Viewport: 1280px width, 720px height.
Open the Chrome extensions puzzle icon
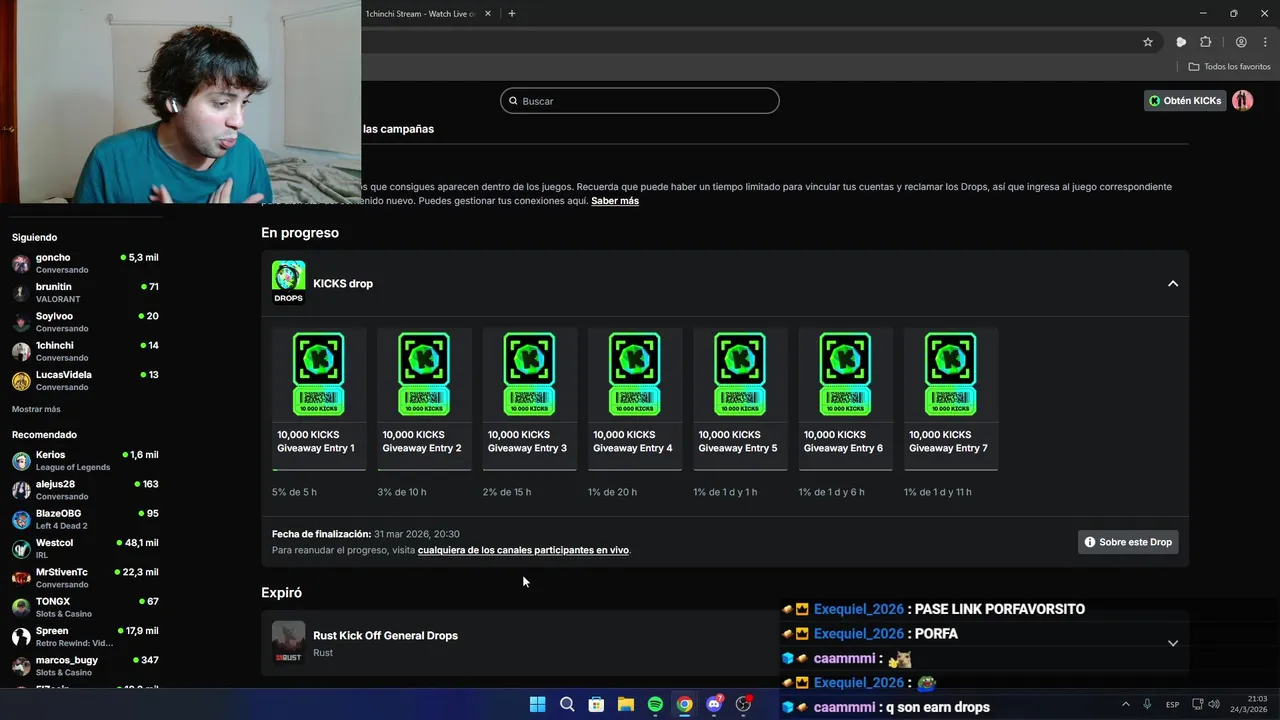click(1205, 42)
